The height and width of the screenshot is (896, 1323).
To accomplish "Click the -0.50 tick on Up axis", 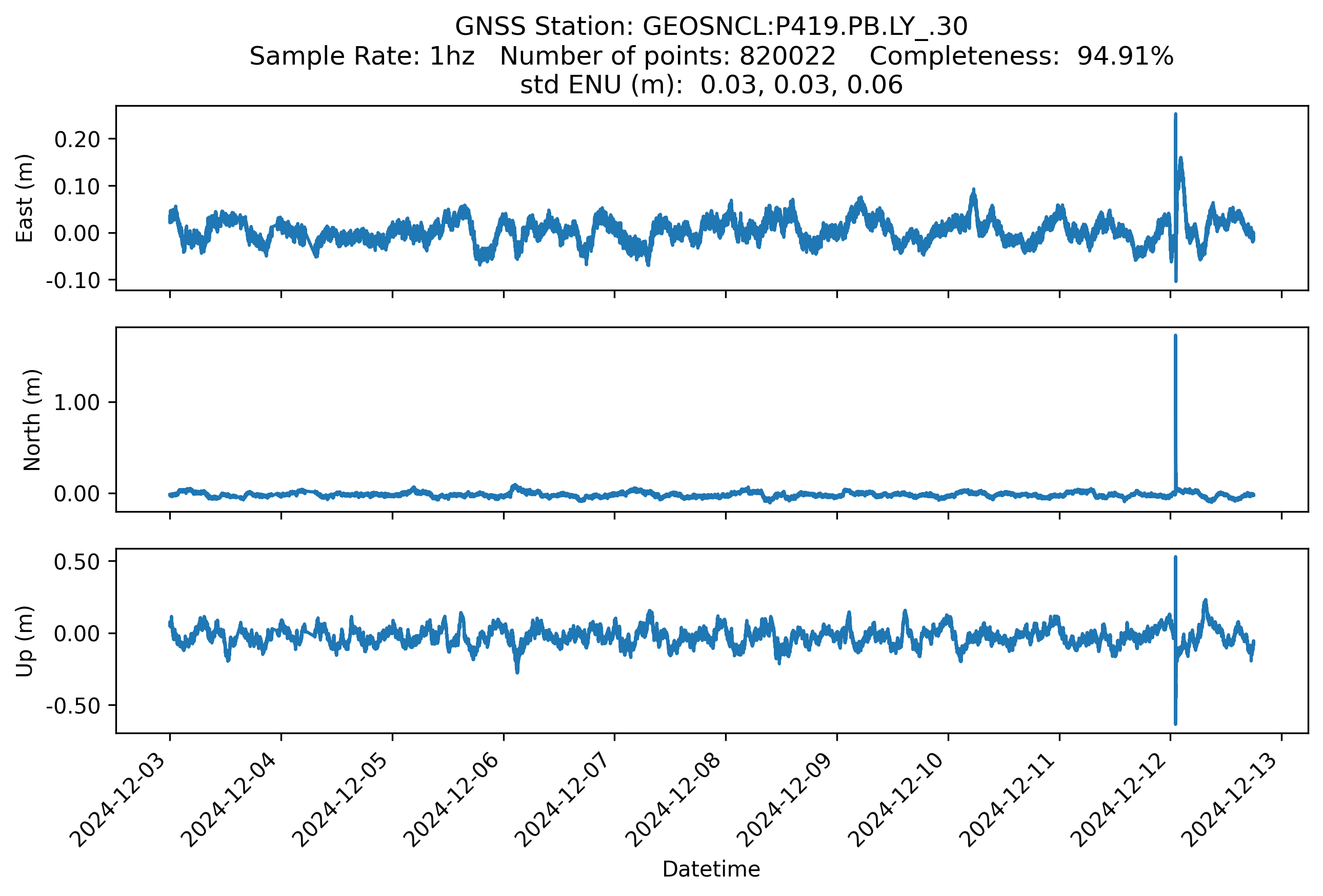I will 73,706.
